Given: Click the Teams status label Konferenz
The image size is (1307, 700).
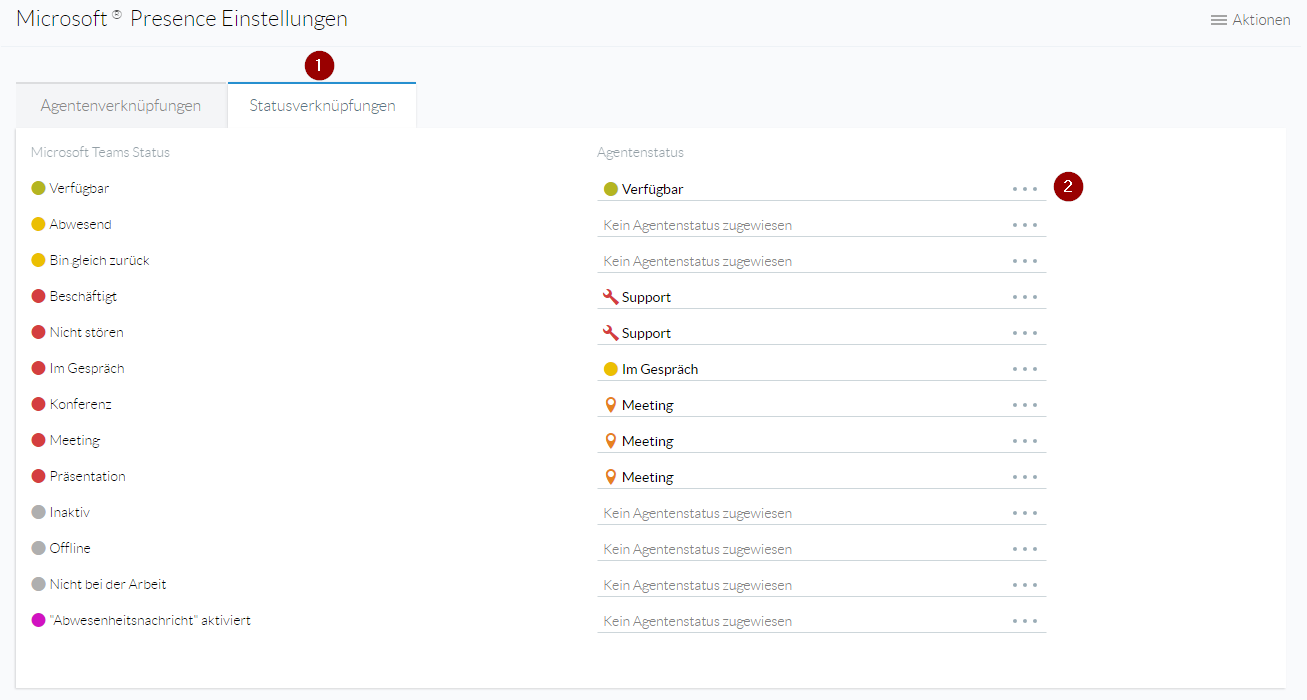Looking at the screenshot, I should click(80, 404).
